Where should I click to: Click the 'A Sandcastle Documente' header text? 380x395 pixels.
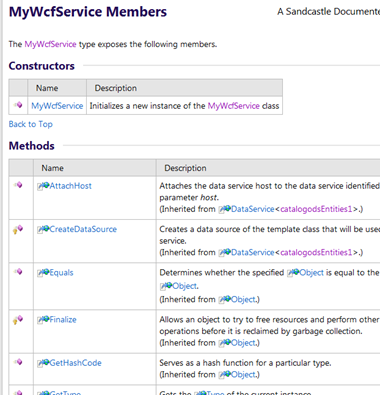pos(328,12)
